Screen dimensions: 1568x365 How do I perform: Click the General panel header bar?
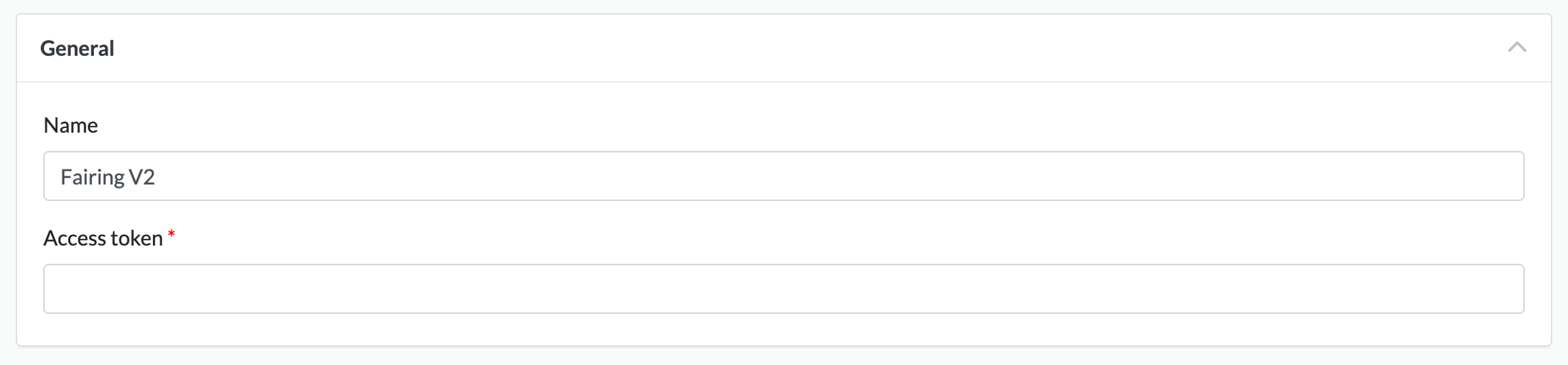(x=783, y=48)
